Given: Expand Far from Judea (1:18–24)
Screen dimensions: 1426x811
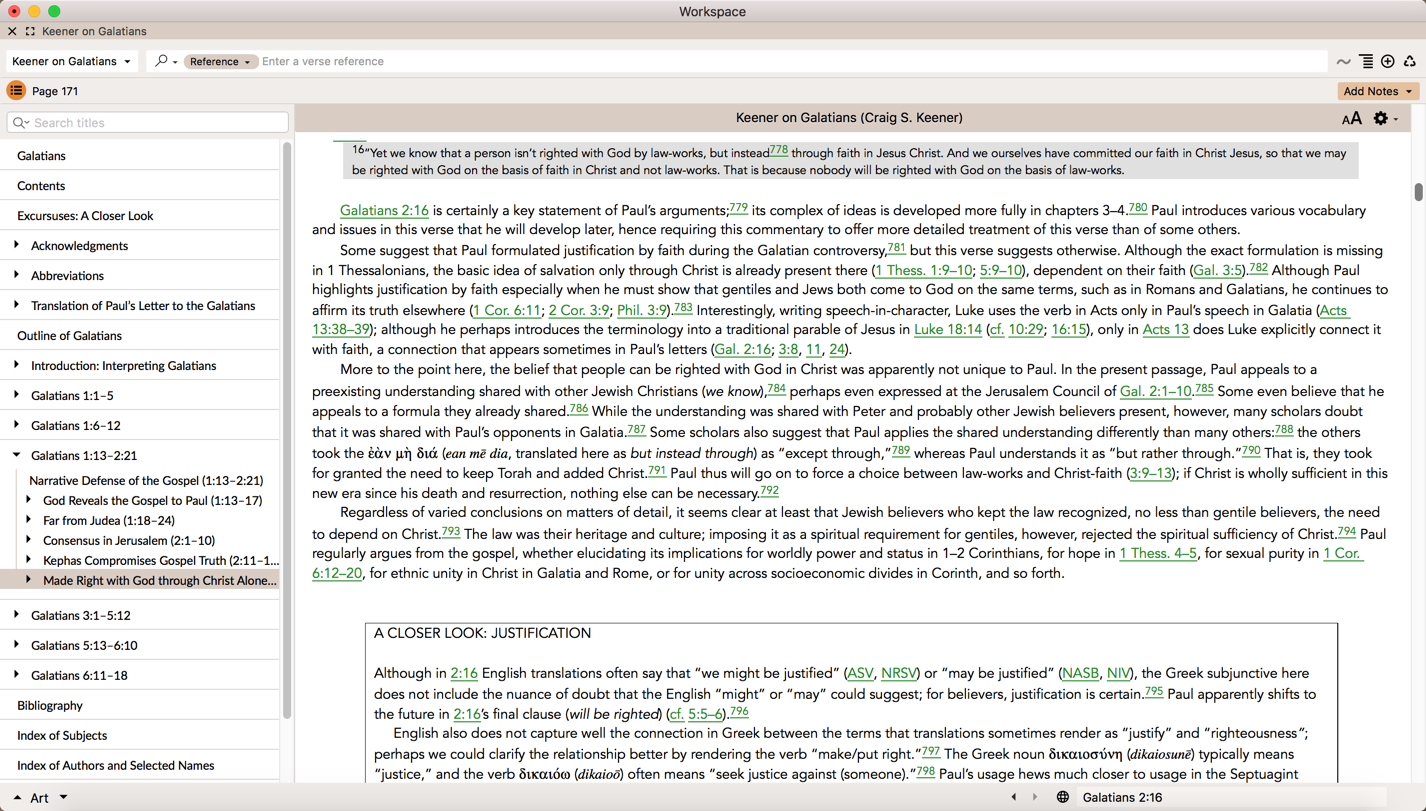Looking at the screenshot, I should pos(28,520).
